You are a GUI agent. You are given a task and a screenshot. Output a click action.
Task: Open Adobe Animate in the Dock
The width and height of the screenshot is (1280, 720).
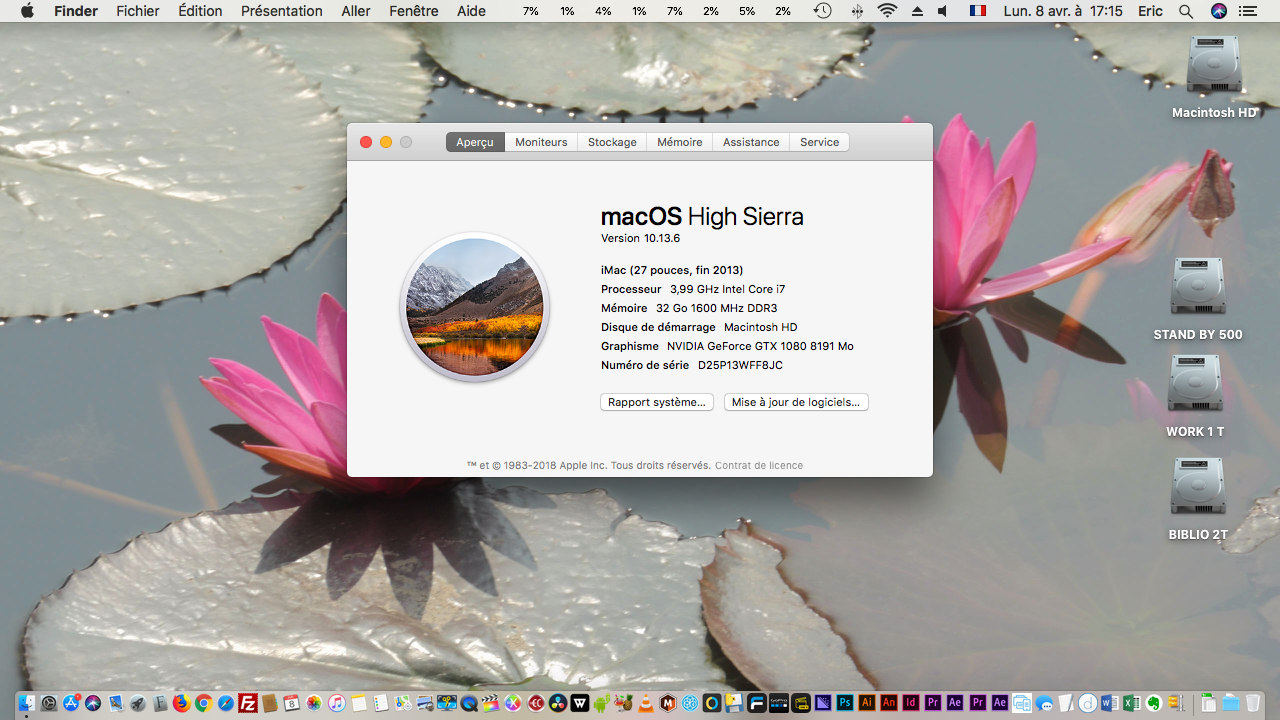(x=889, y=703)
